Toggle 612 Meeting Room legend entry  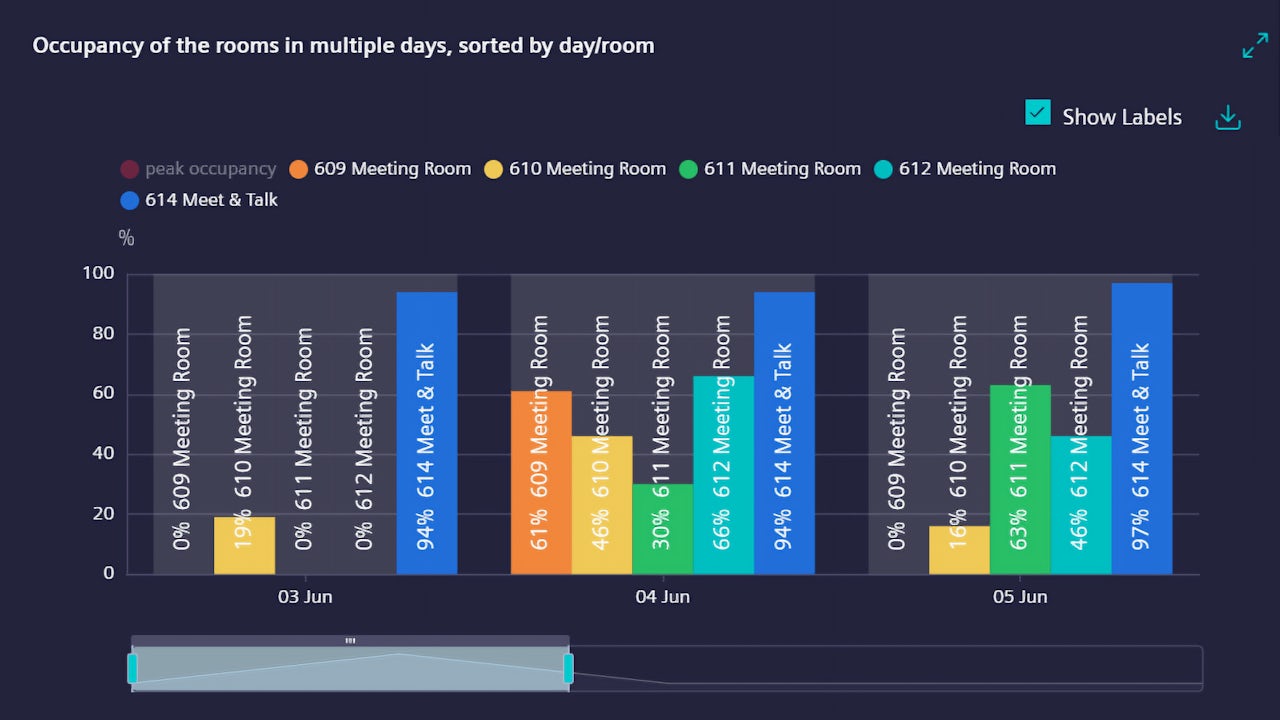click(x=965, y=169)
